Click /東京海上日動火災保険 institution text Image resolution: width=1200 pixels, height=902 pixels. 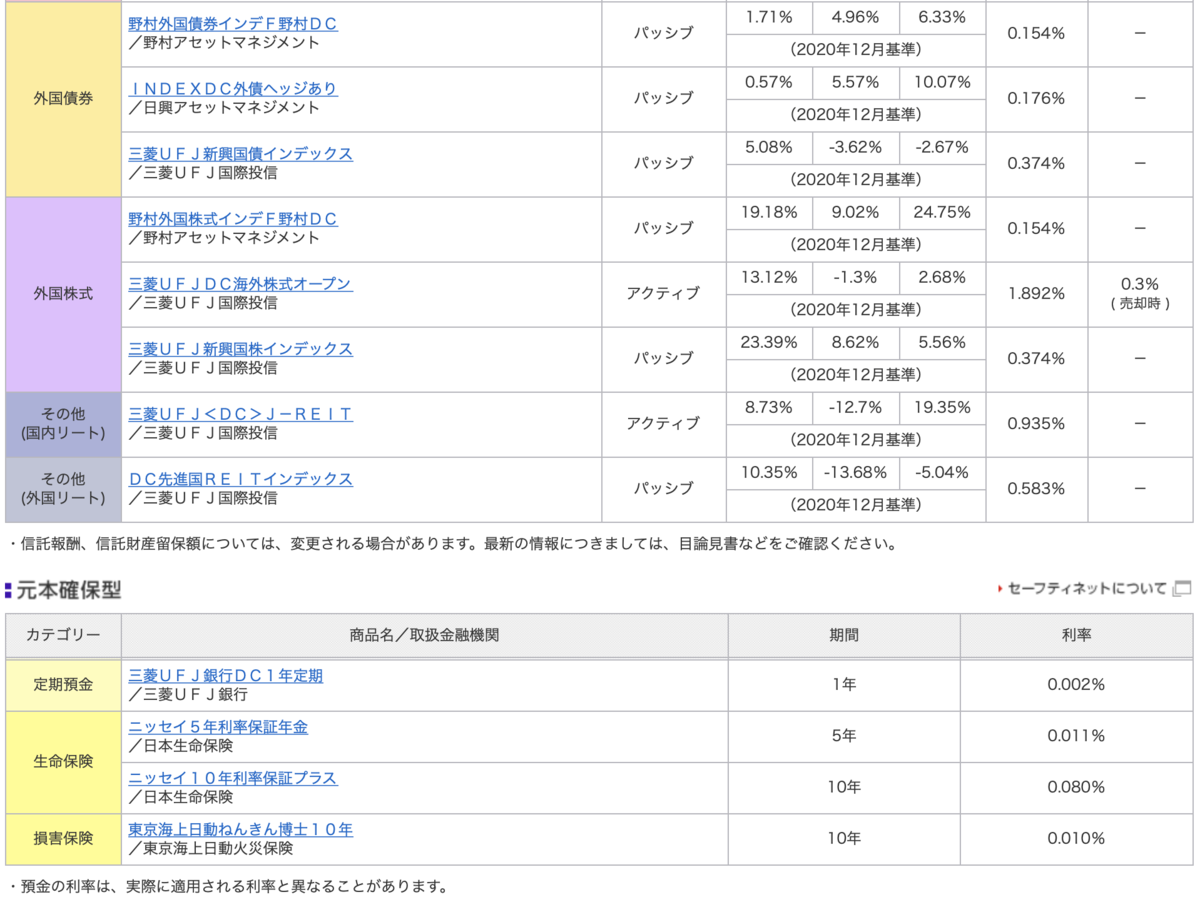pos(211,848)
